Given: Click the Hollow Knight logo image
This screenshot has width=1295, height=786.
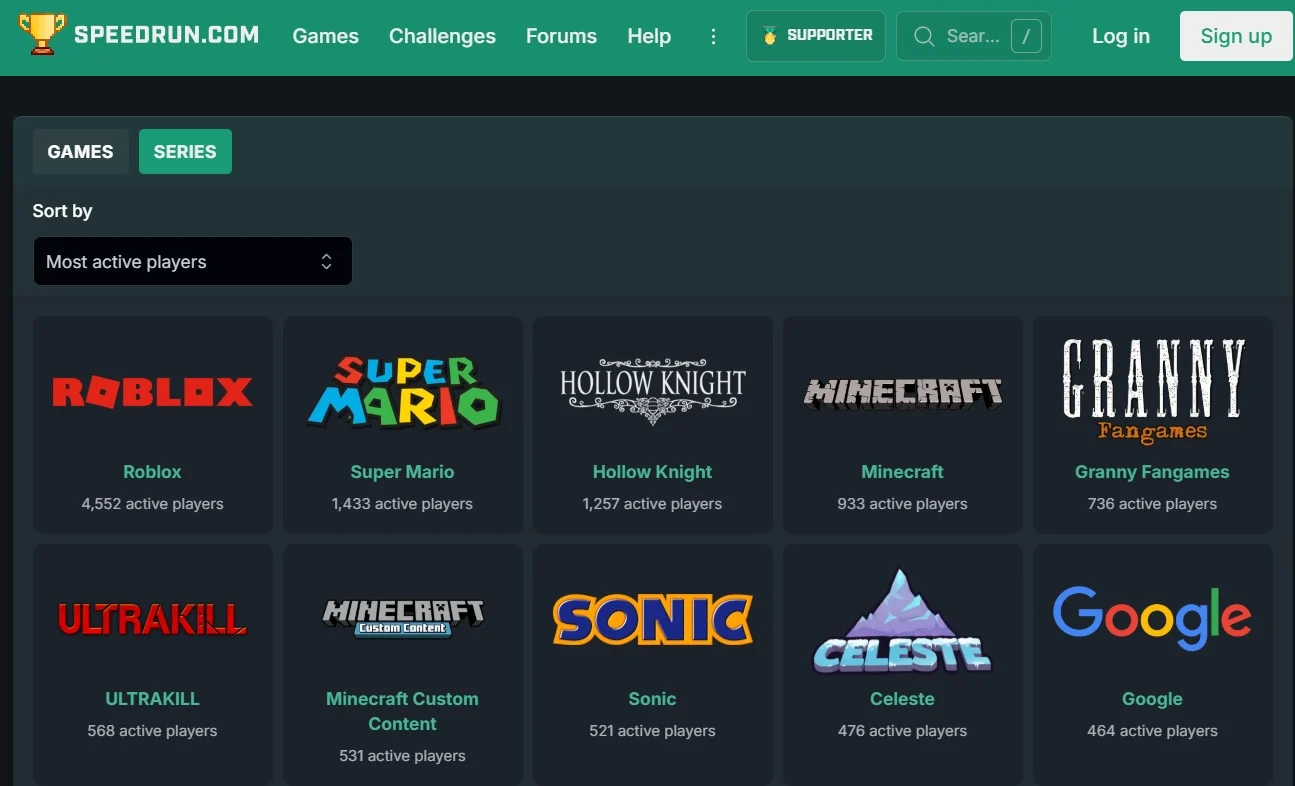Looking at the screenshot, I should click(x=652, y=392).
